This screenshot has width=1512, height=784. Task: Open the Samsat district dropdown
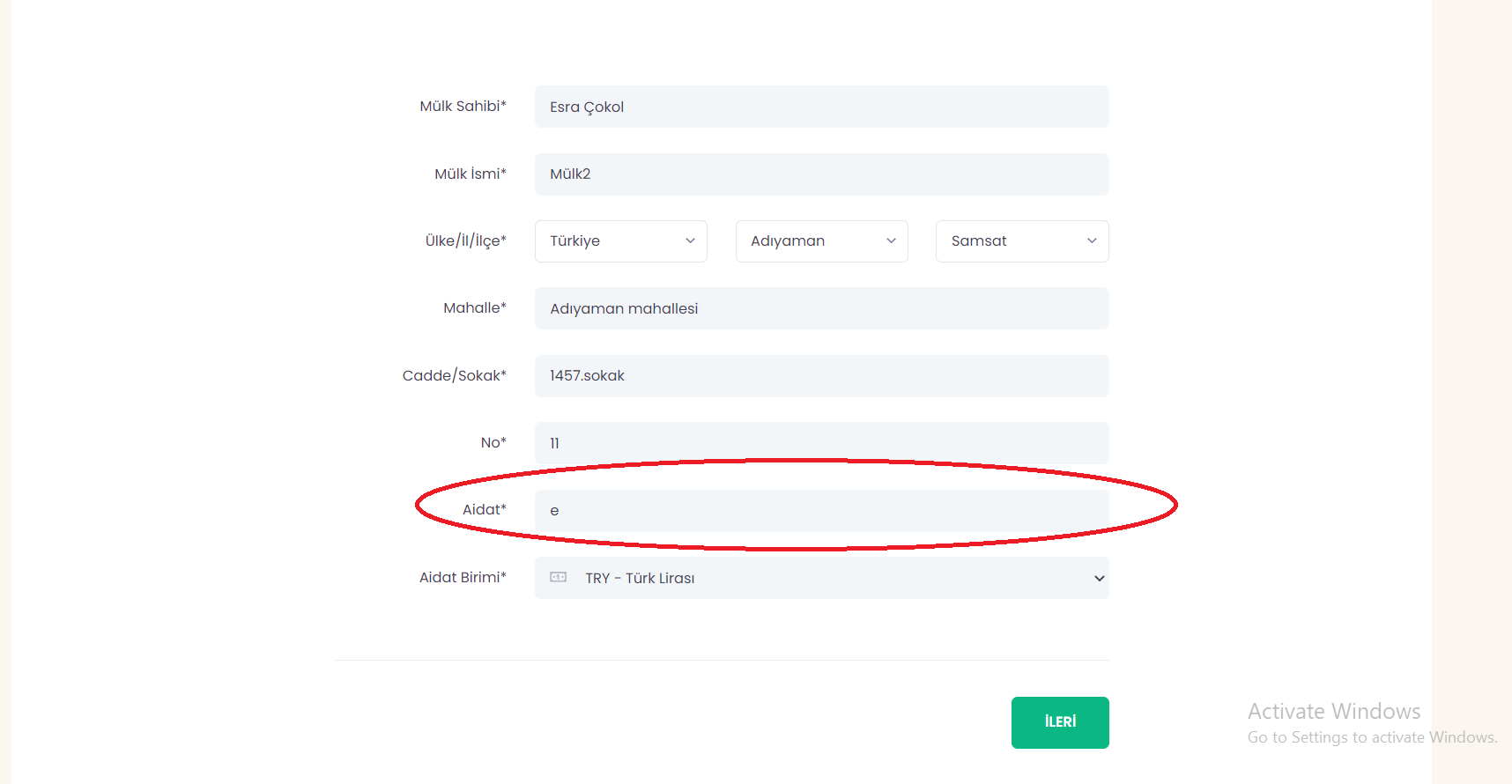1013,241
